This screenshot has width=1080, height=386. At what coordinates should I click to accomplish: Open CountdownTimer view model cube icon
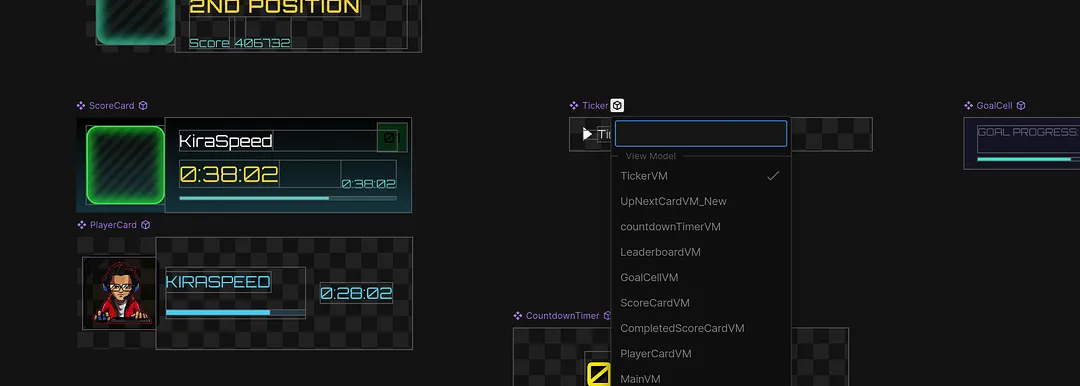click(607, 316)
